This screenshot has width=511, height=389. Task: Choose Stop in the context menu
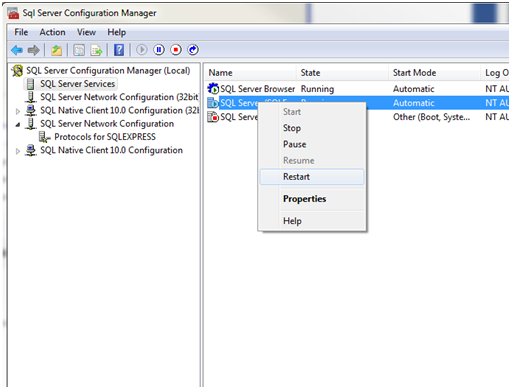312,128
